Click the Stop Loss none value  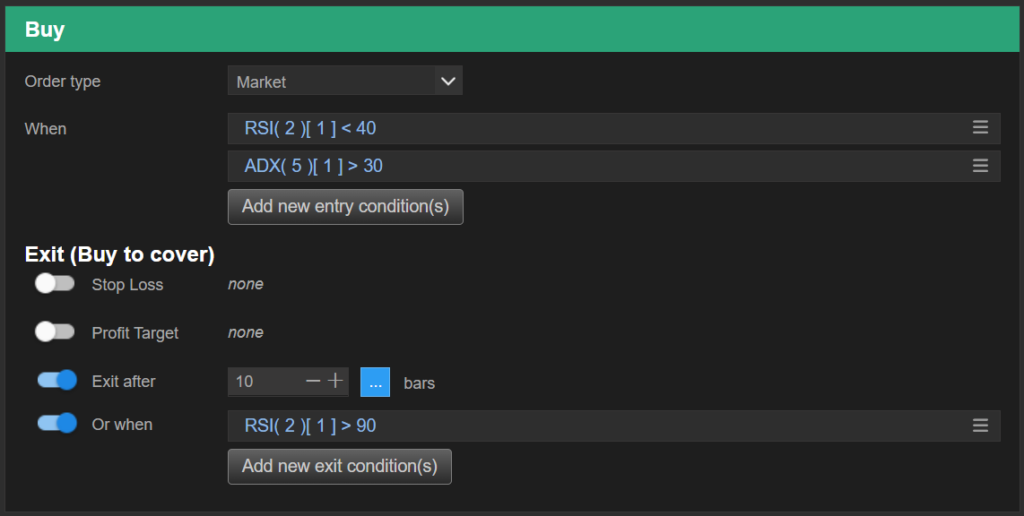tap(245, 284)
